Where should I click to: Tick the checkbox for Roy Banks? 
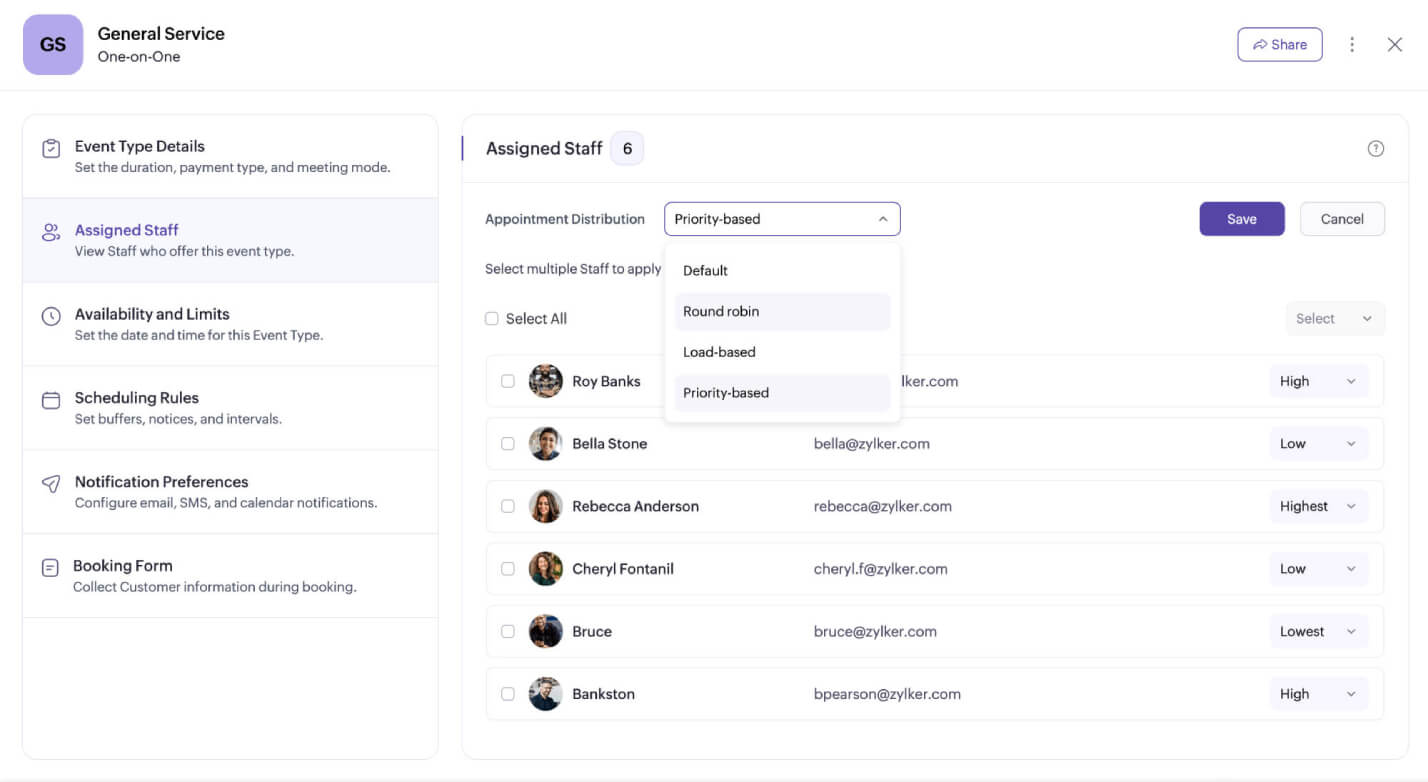click(x=508, y=381)
